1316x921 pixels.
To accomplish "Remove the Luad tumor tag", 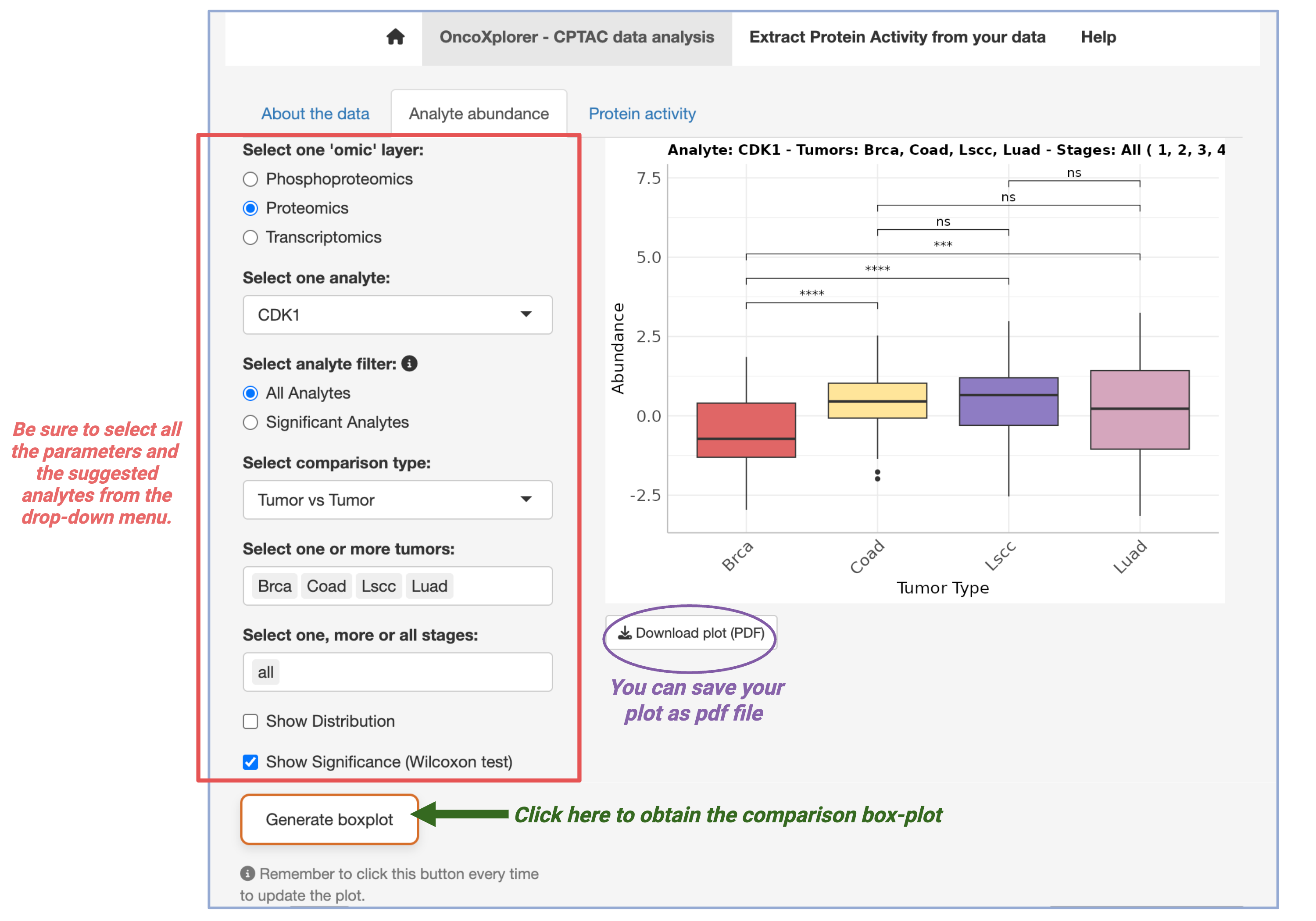I will tap(429, 586).
